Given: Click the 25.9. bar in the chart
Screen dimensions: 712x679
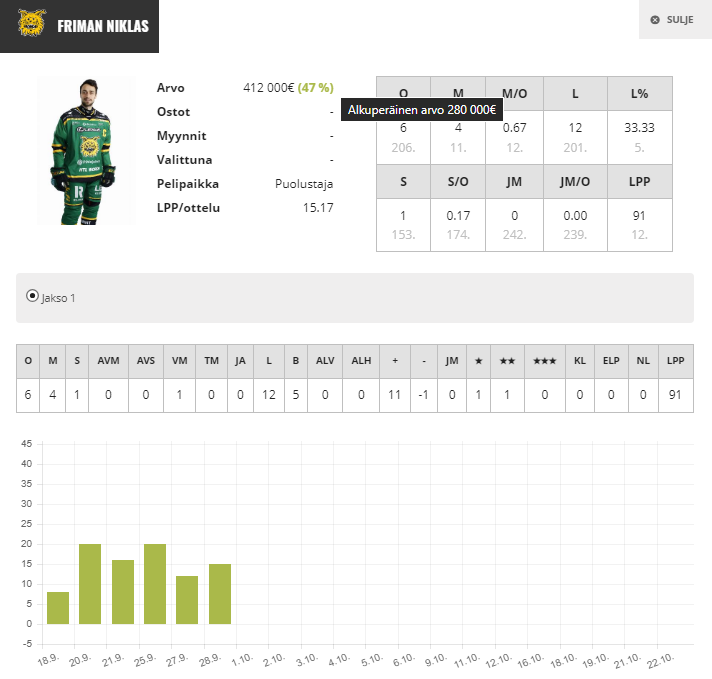Looking at the screenshot, I should (155, 584).
